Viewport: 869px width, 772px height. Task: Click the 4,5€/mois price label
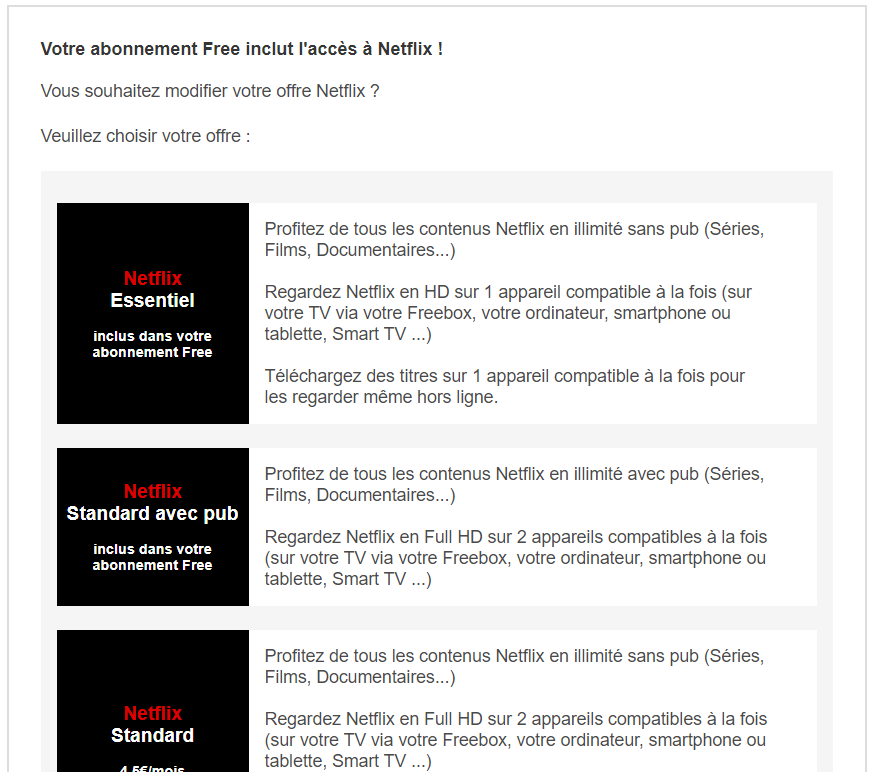(x=152, y=768)
